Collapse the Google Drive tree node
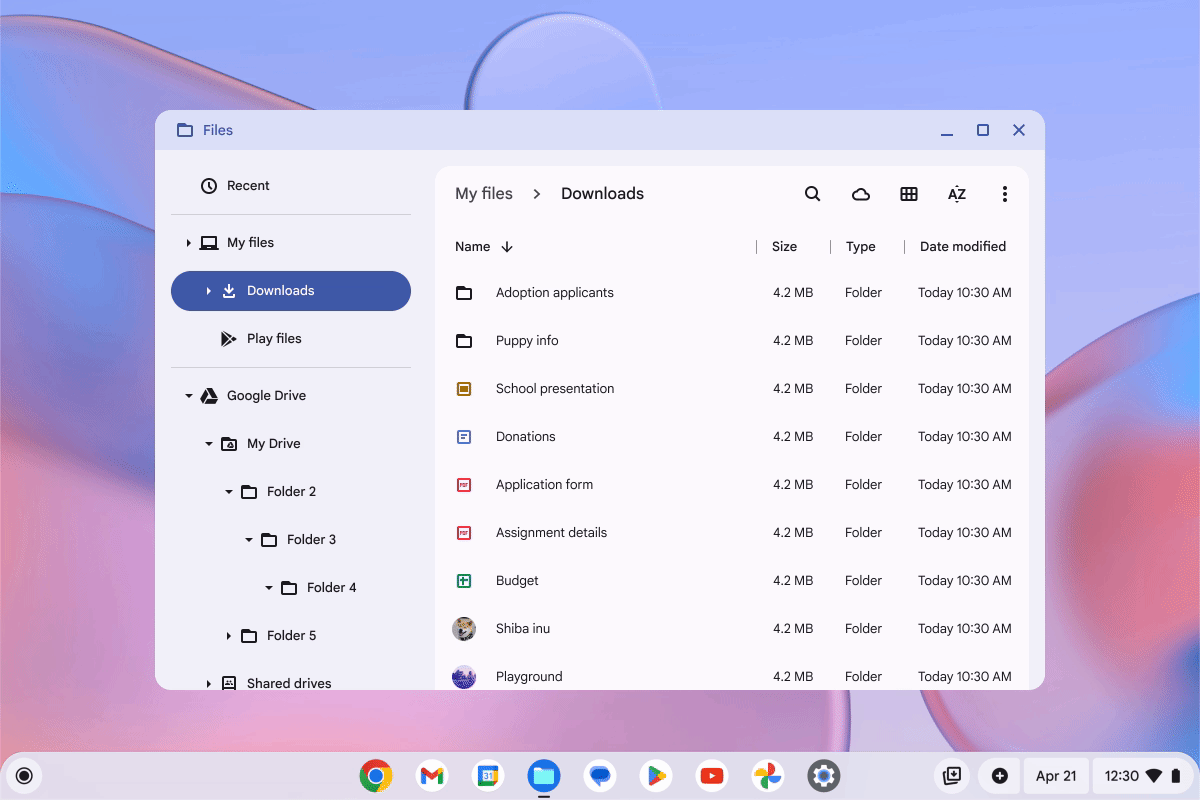This screenshot has width=1200, height=800. 188,396
